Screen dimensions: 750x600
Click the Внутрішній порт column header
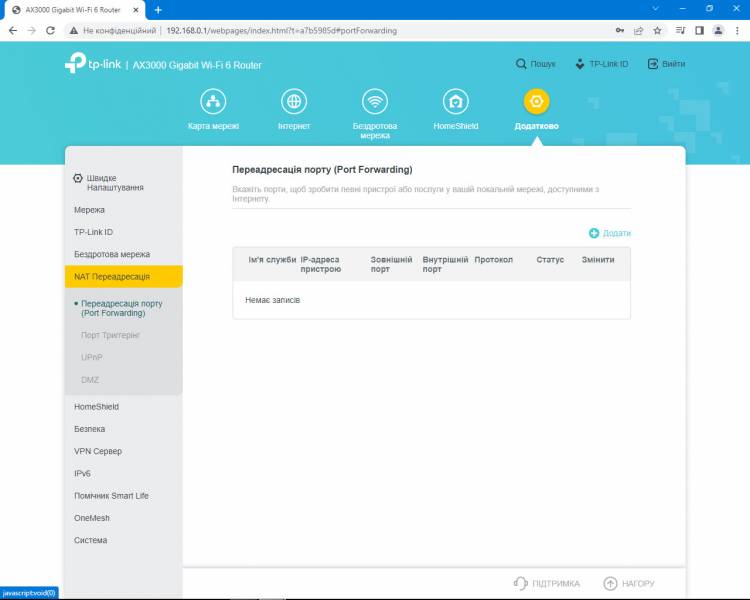pyautogui.click(x=445, y=264)
